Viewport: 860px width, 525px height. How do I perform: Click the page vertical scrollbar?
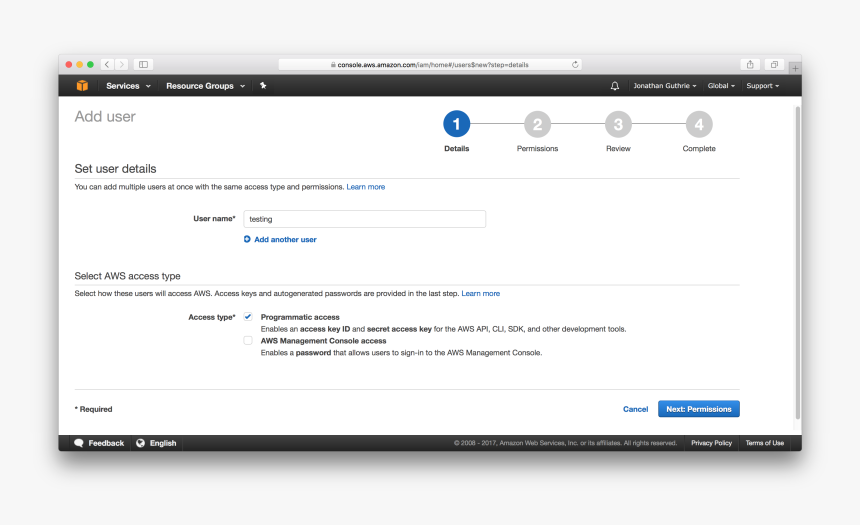[797, 263]
